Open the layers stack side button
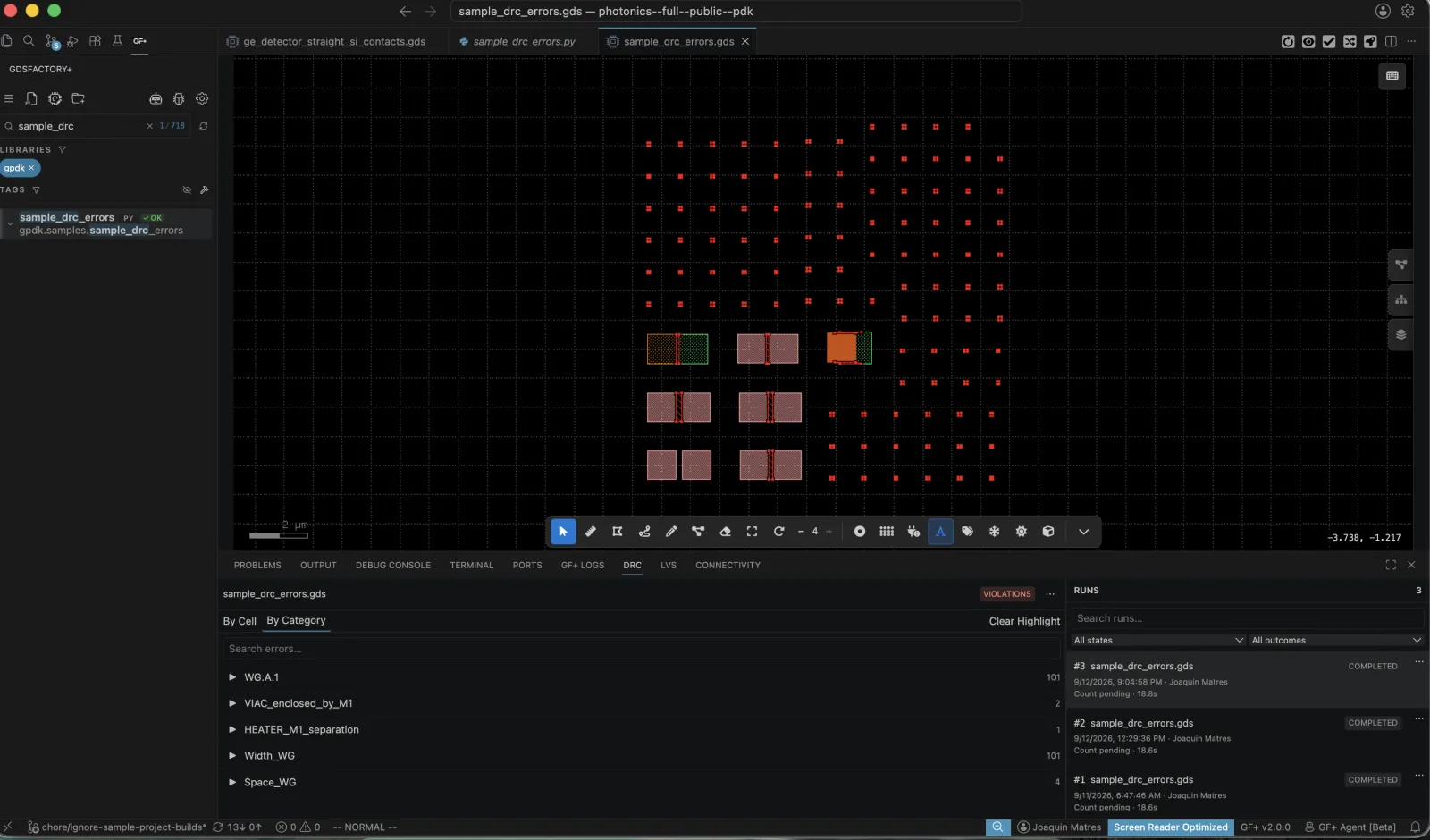Screen dimensions: 1430x840 1401,334
